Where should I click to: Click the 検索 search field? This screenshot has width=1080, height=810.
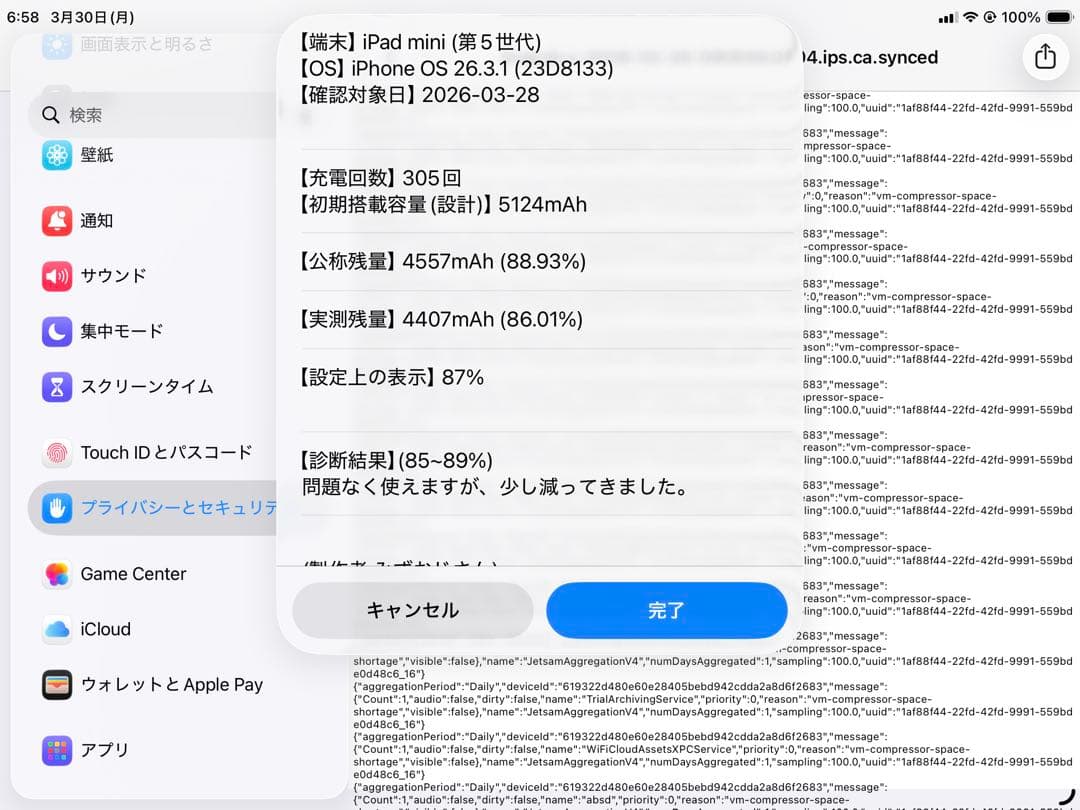click(155, 114)
